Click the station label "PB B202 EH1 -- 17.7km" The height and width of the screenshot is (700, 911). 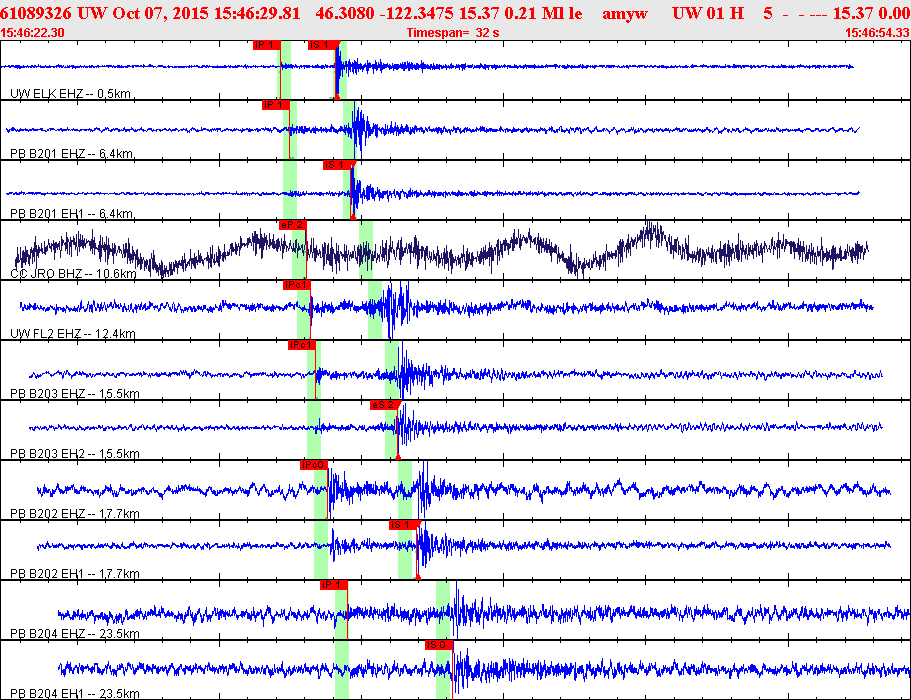pyautogui.click(x=74, y=574)
